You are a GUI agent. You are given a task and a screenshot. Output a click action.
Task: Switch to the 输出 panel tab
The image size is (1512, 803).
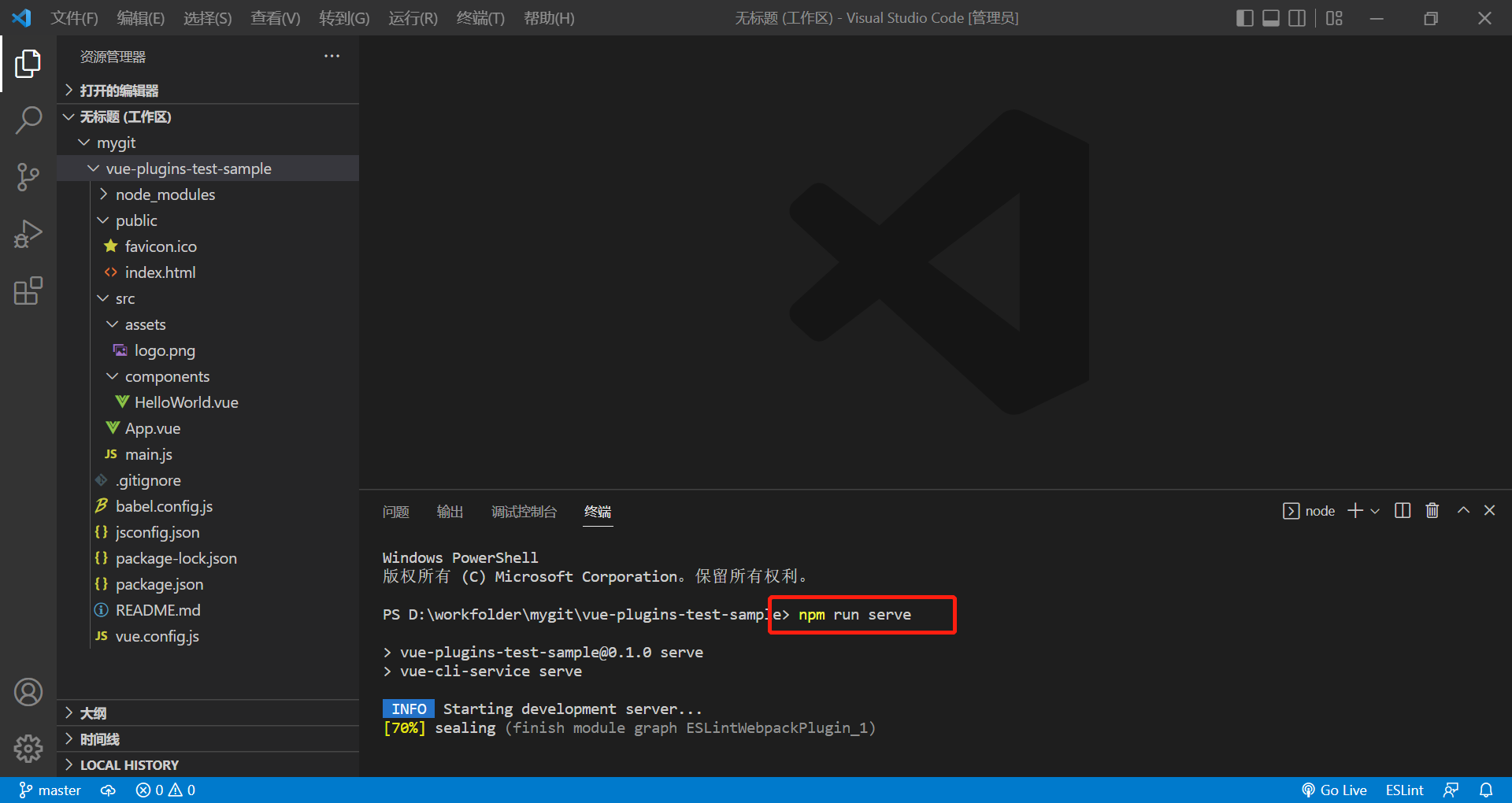(x=450, y=512)
